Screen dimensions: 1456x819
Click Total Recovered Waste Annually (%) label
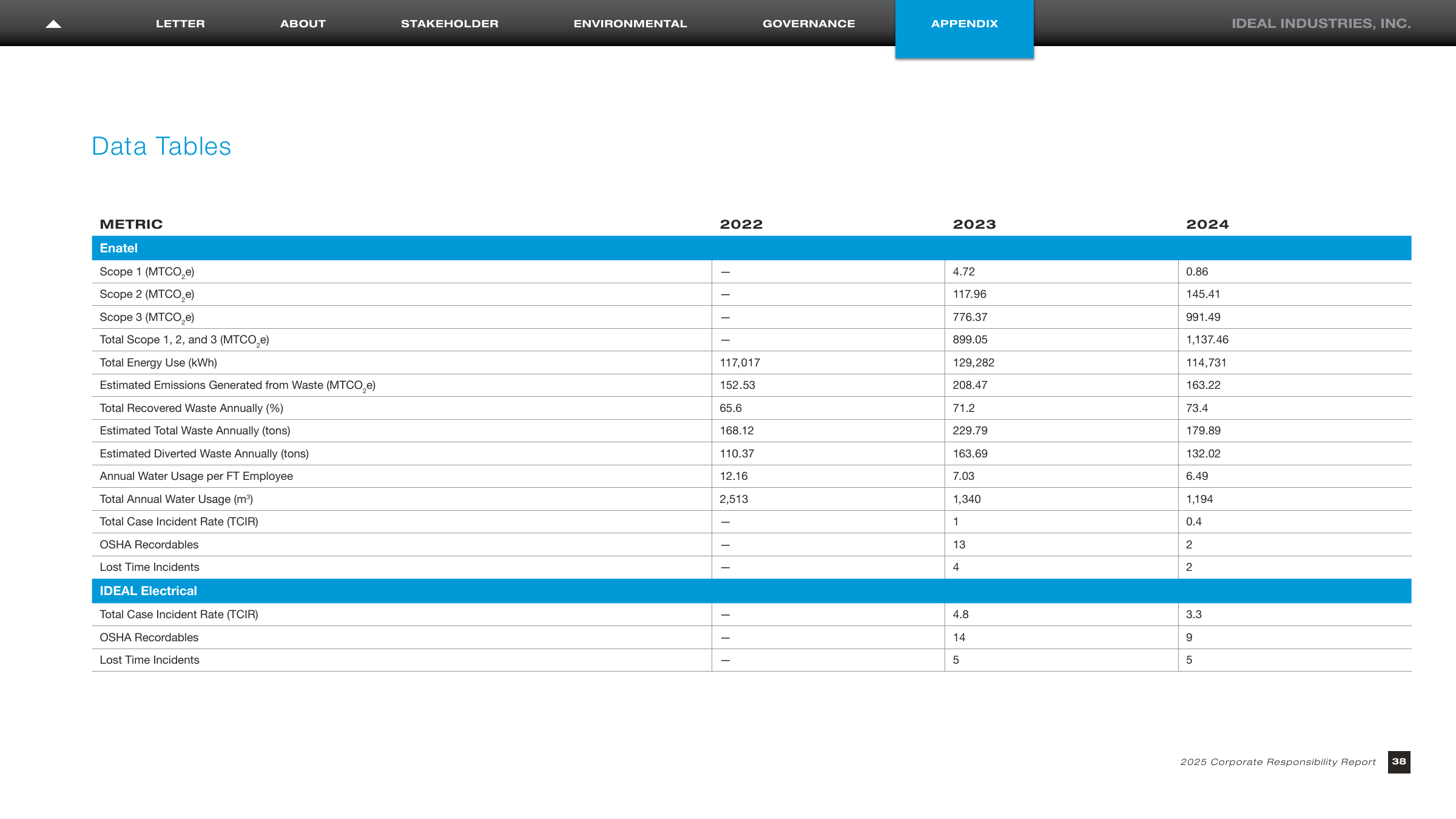(x=191, y=408)
